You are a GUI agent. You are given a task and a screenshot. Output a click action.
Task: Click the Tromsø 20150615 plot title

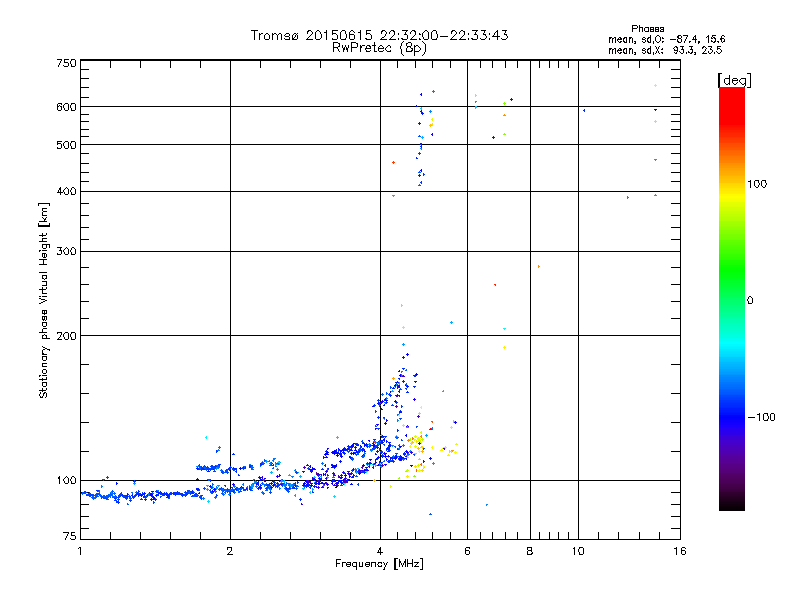[x=379, y=35]
